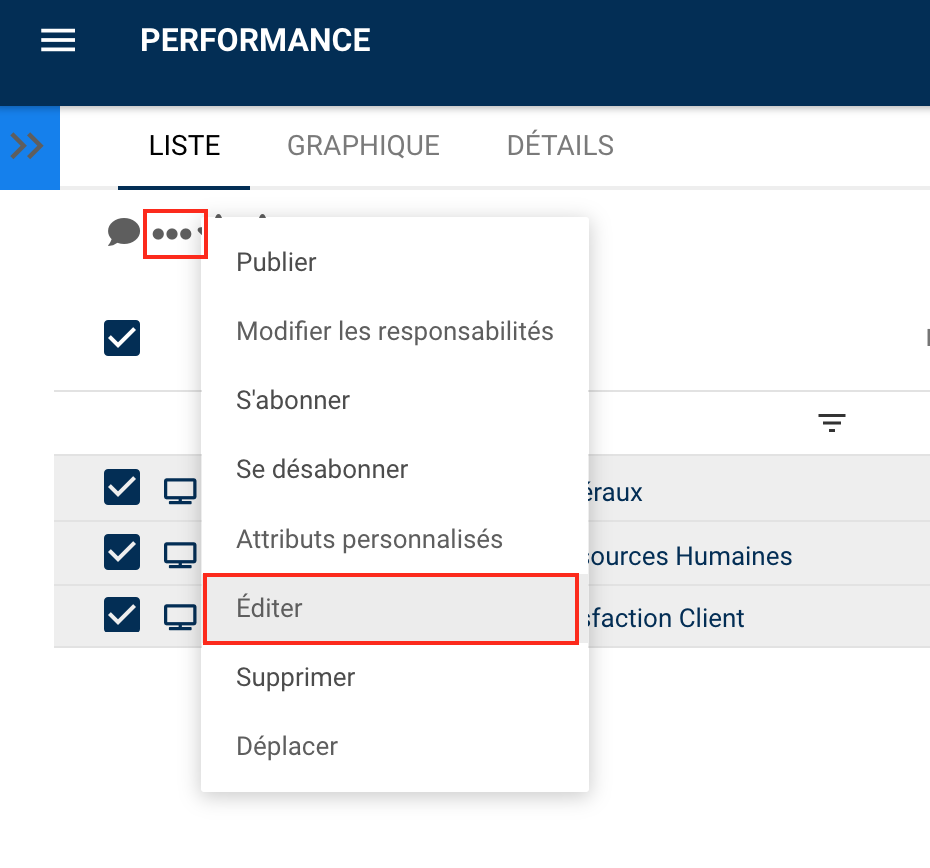Uncheck the Satisfaction Client row checkbox
Image resolution: width=930 pixels, height=868 pixels.
(122, 614)
